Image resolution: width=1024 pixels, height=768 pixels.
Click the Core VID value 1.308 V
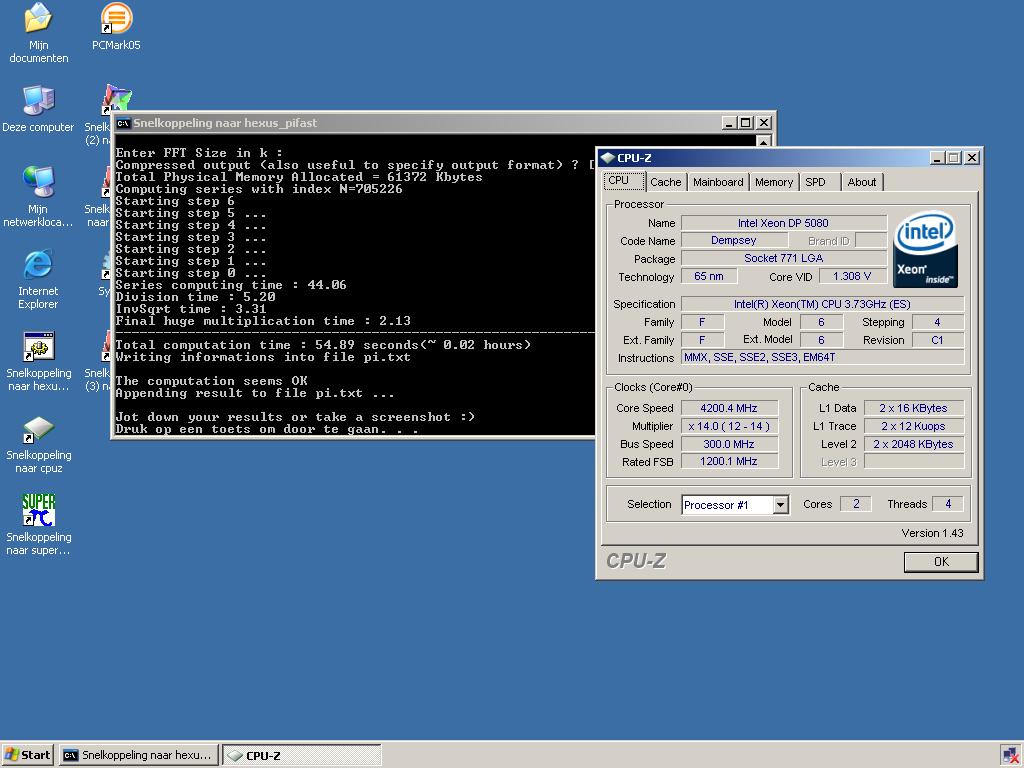[852, 276]
